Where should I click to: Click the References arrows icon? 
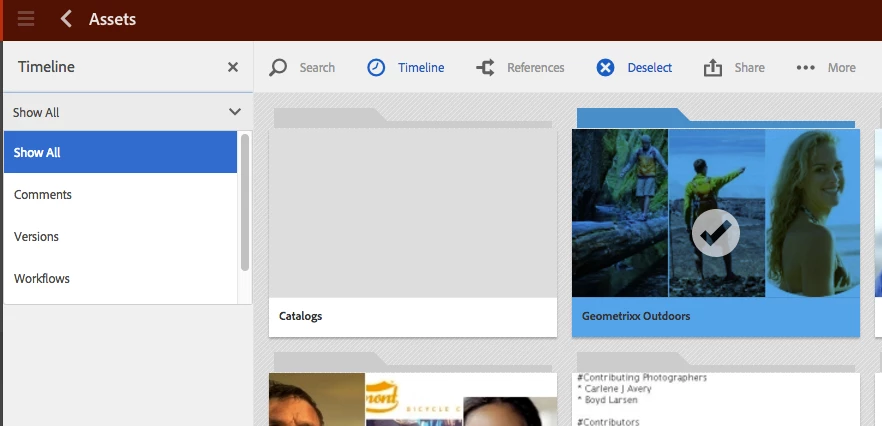(x=485, y=68)
